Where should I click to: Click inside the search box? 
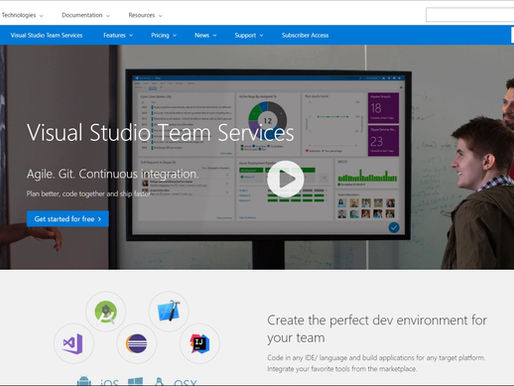click(x=470, y=15)
